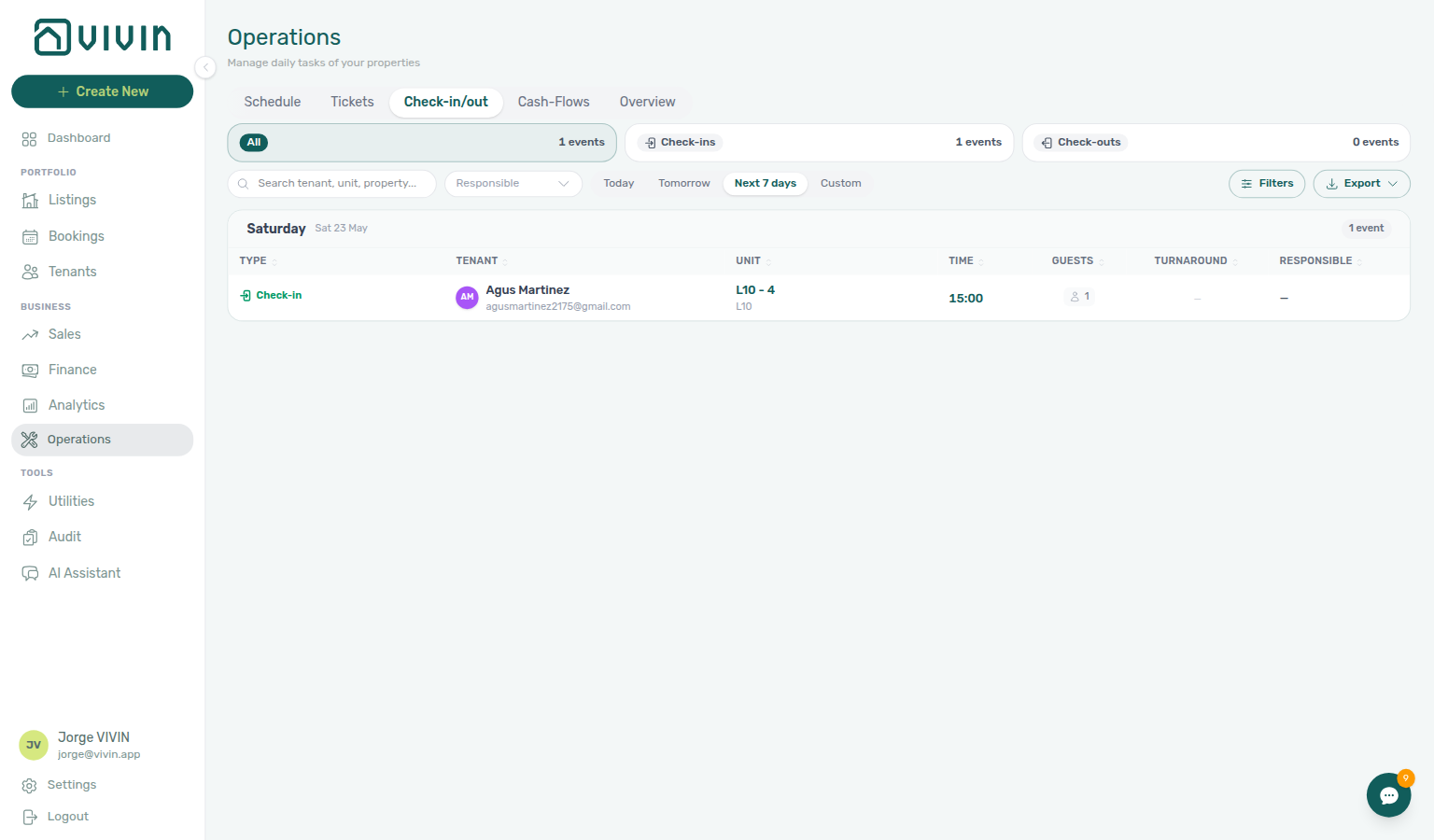Screen dimensions: 1434x840
Task: Switch to the Cash-Flows tab
Action: tap(554, 102)
